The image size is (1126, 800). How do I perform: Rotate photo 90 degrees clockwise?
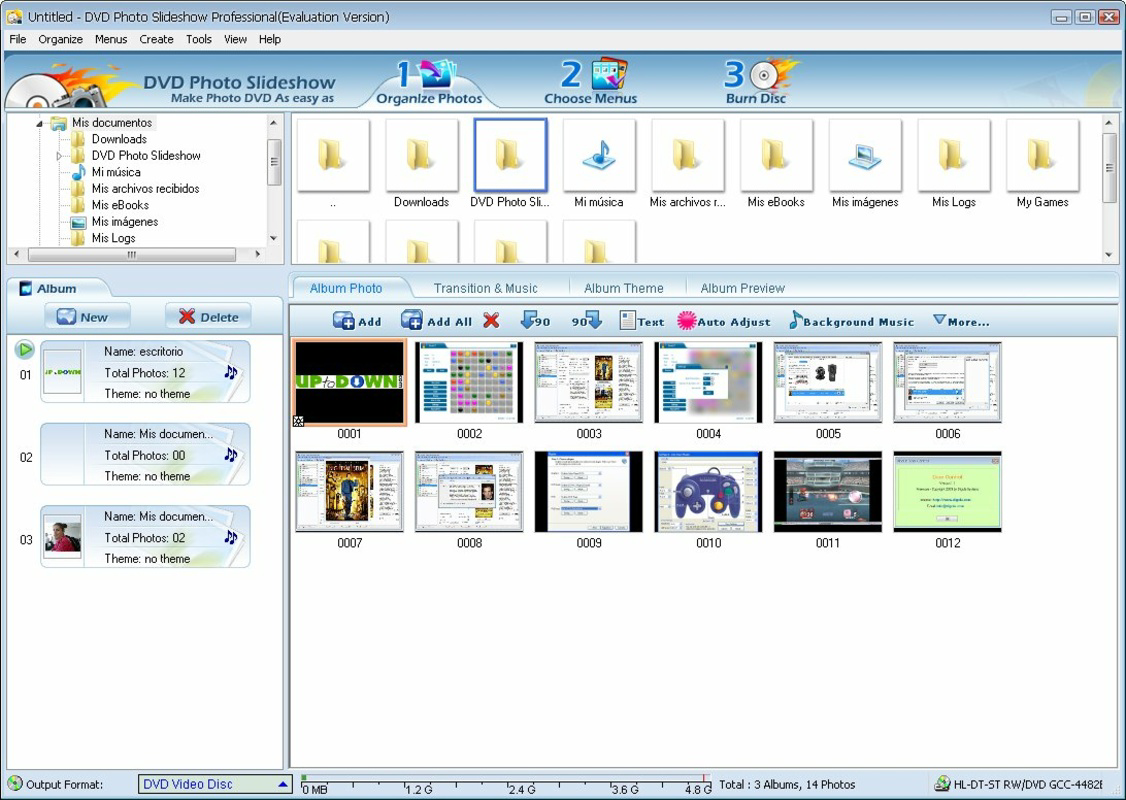click(x=587, y=320)
